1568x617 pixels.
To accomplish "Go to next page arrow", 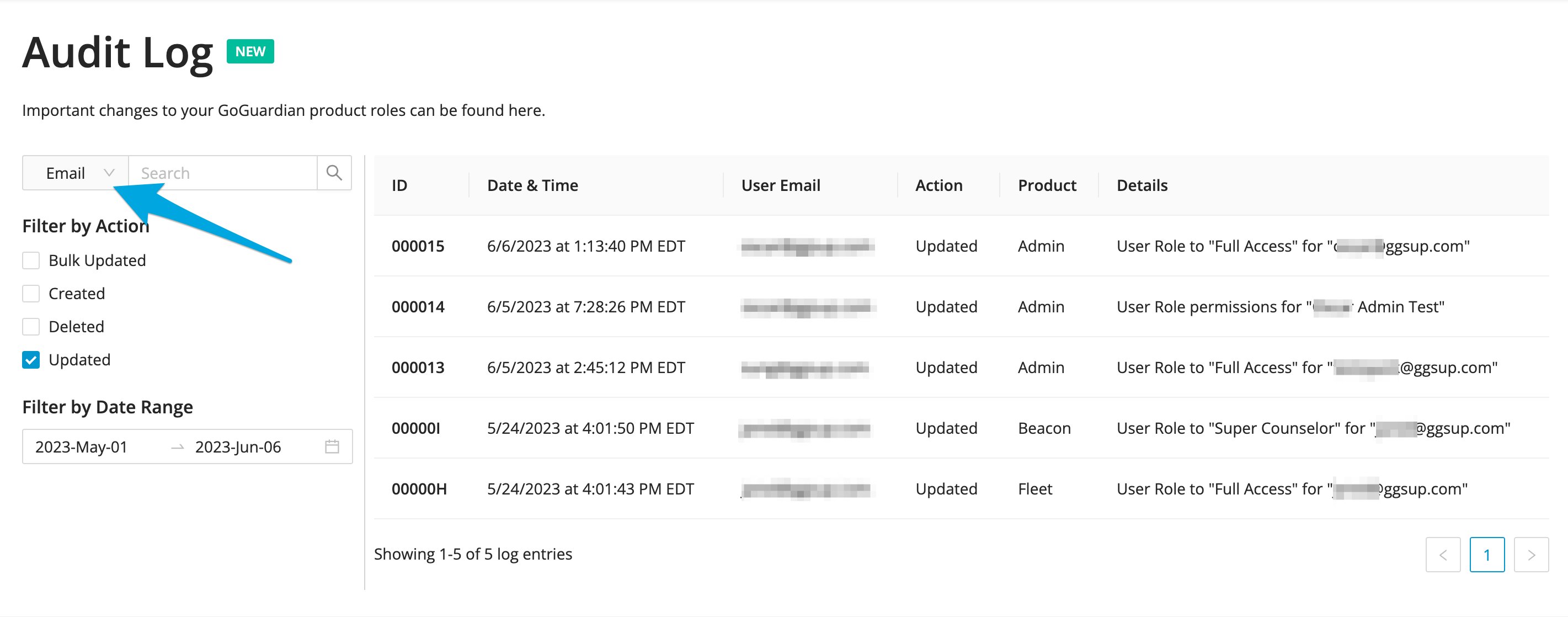I will tap(1531, 554).
